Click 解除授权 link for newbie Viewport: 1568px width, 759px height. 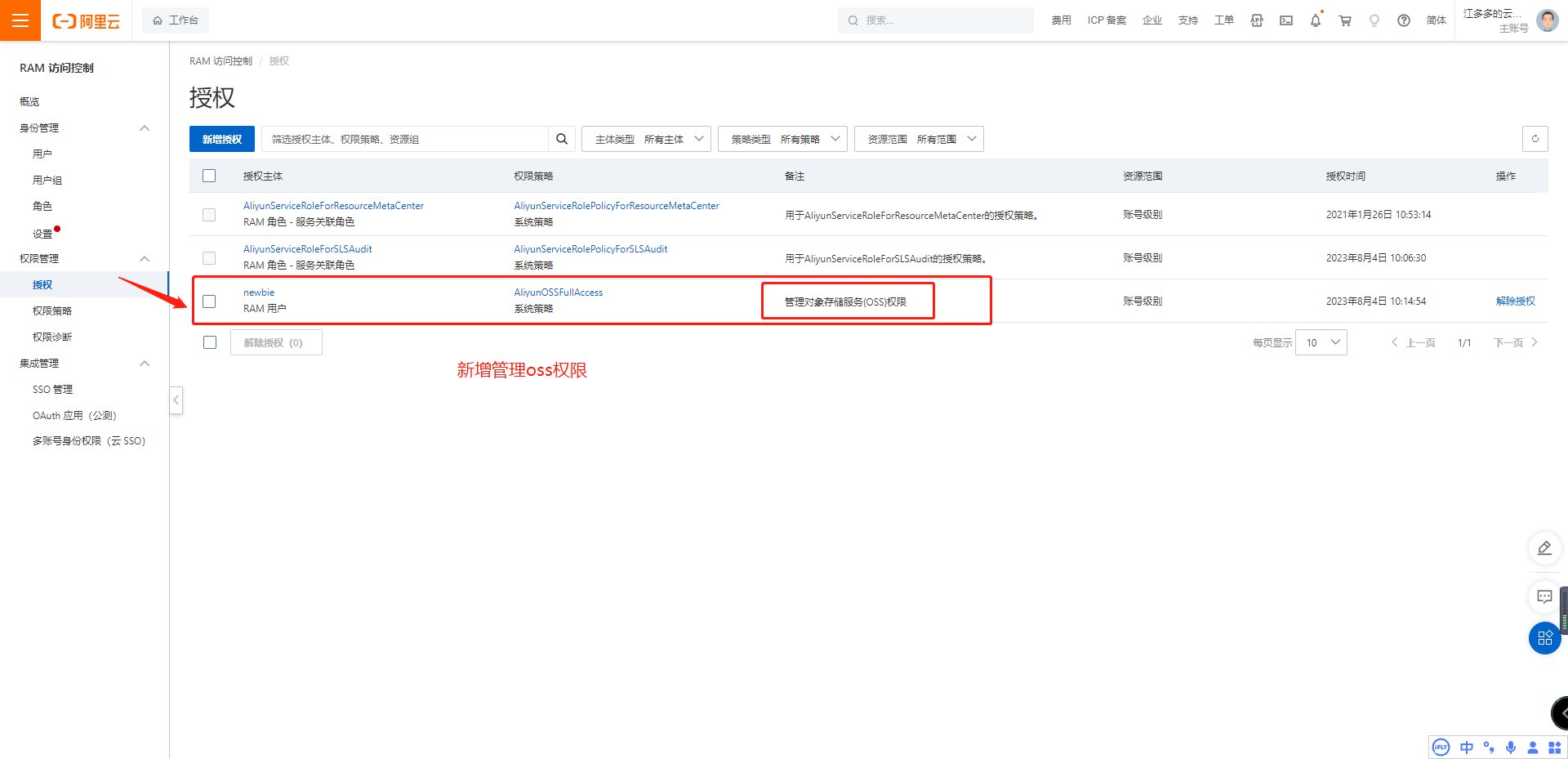pos(1516,301)
